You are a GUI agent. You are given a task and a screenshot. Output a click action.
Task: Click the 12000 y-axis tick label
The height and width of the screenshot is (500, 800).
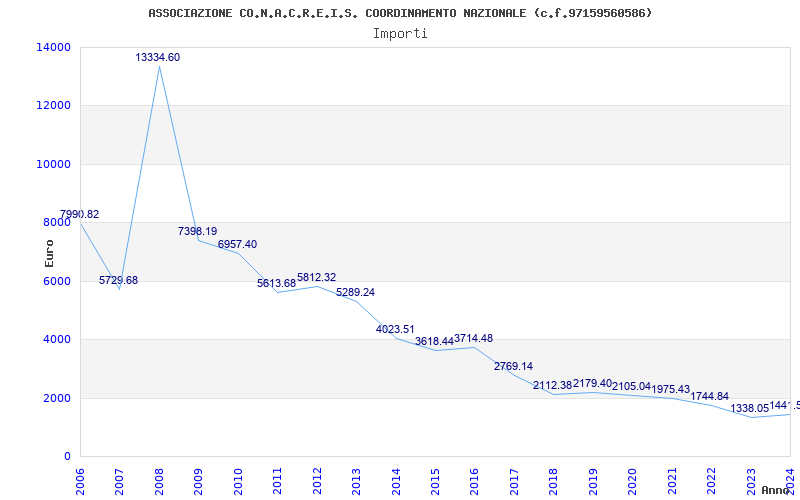(x=54, y=106)
